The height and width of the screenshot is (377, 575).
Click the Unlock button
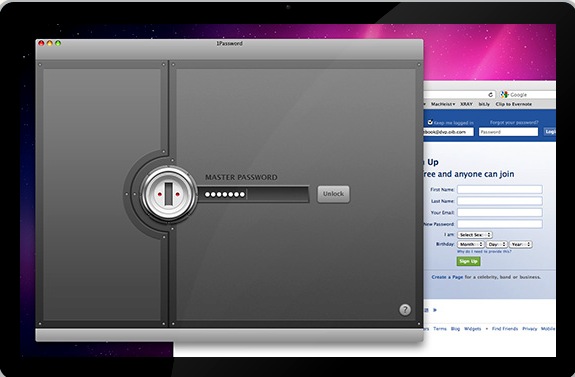(333, 194)
